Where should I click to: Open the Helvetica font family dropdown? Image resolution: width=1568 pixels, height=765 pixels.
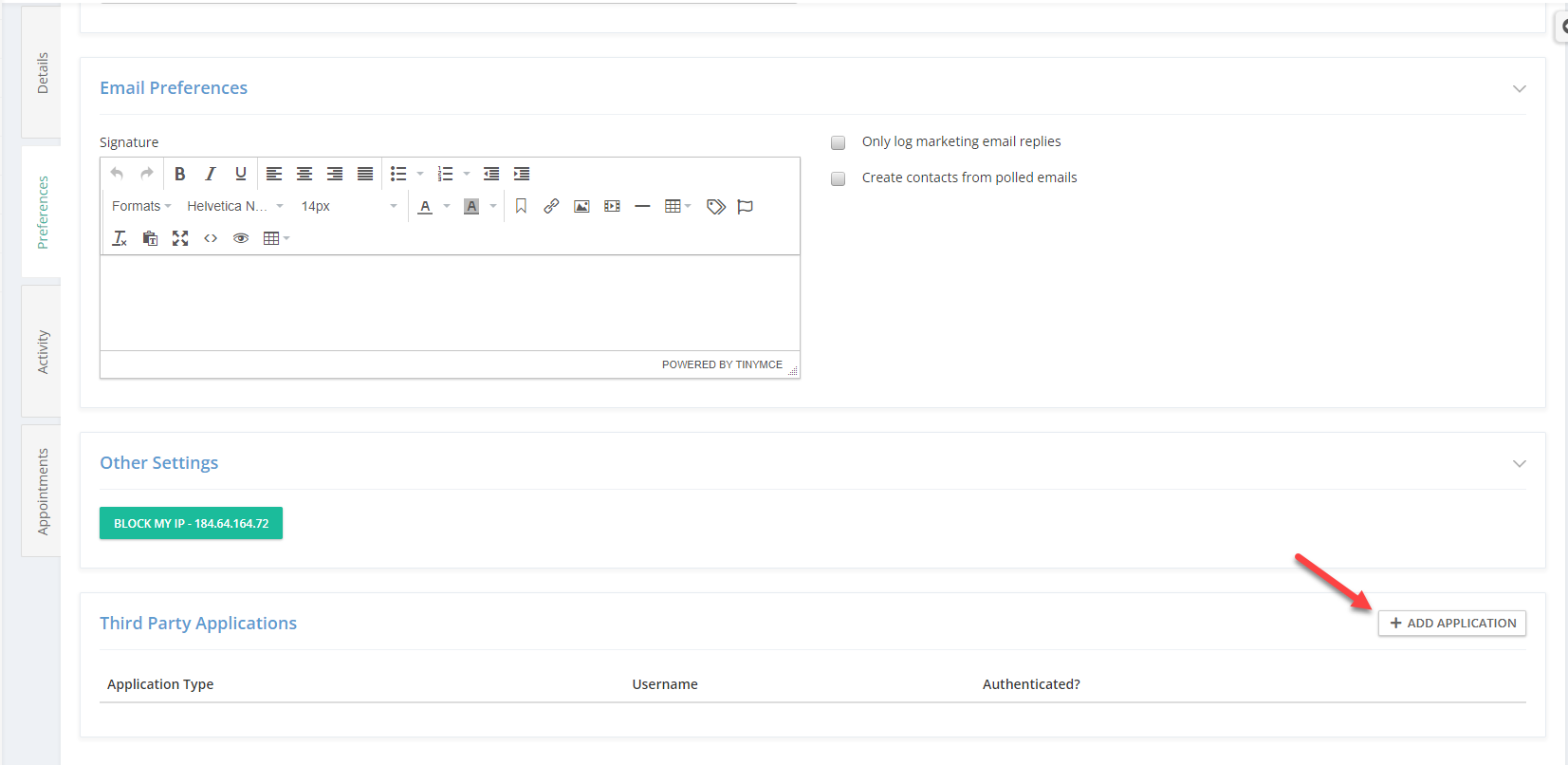[x=235, y=206]
